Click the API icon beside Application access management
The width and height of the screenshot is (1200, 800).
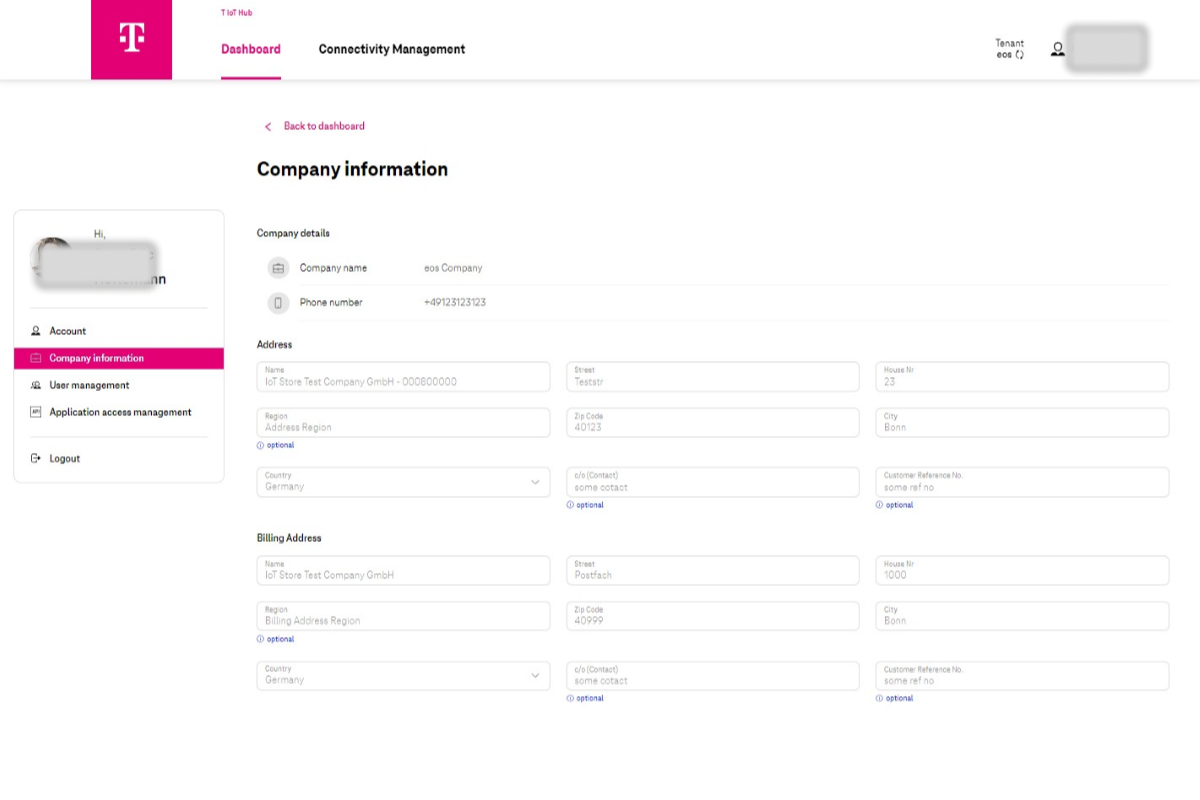36,411
